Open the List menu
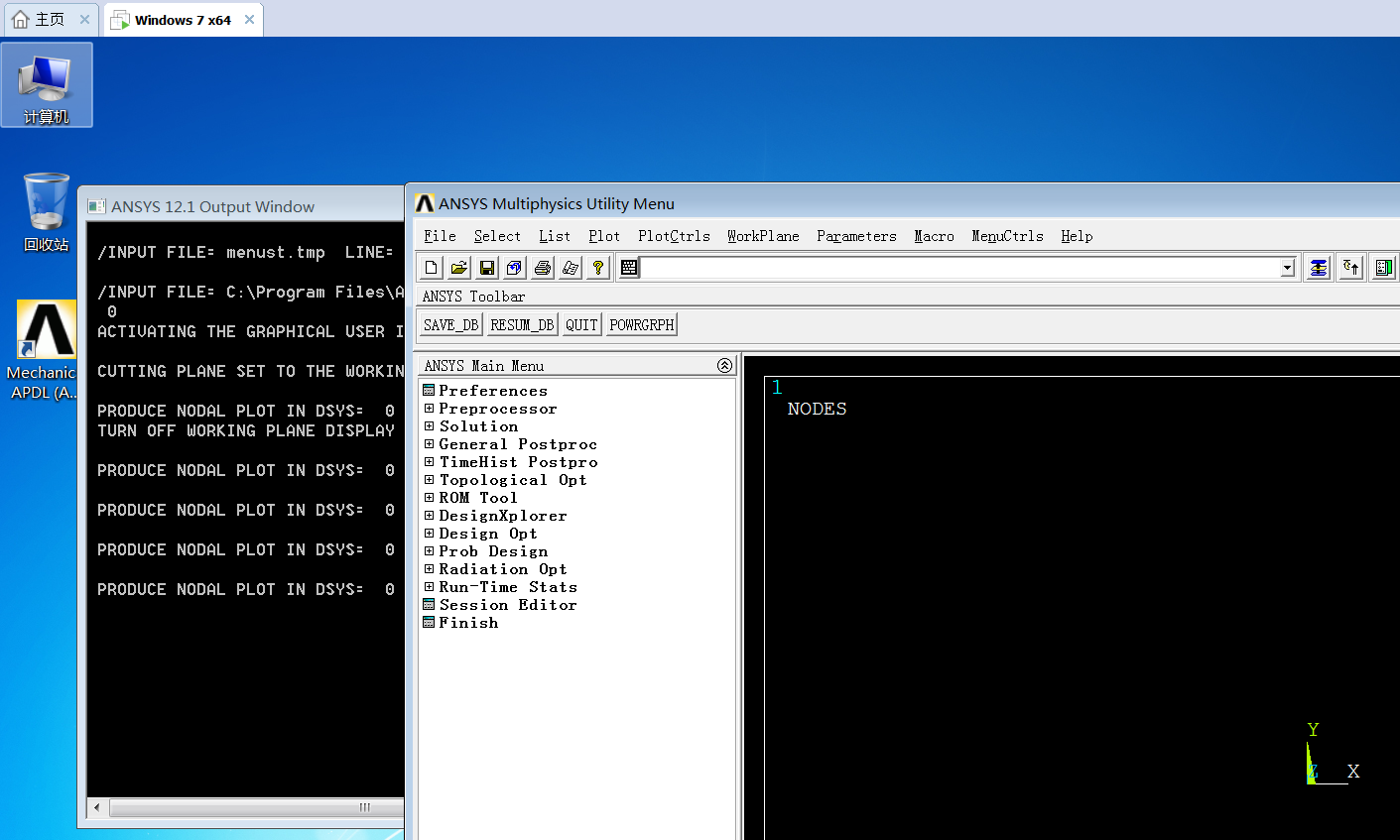The height and width of the screenshot is (840, 1400). coord(555,236)
